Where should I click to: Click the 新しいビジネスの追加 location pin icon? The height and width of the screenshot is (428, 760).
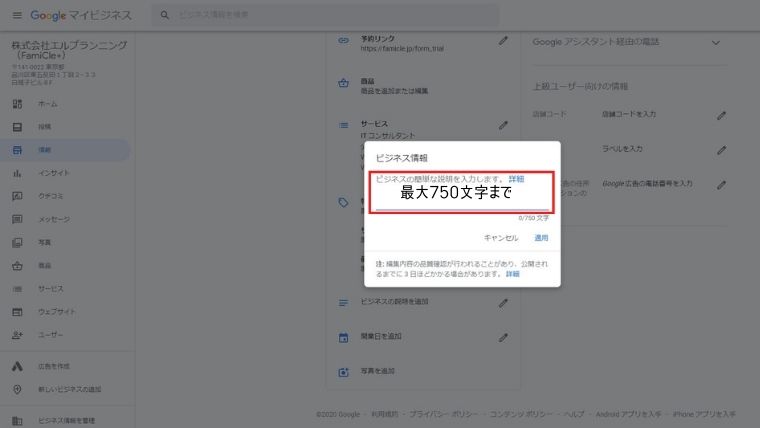(x=17, y=389)
